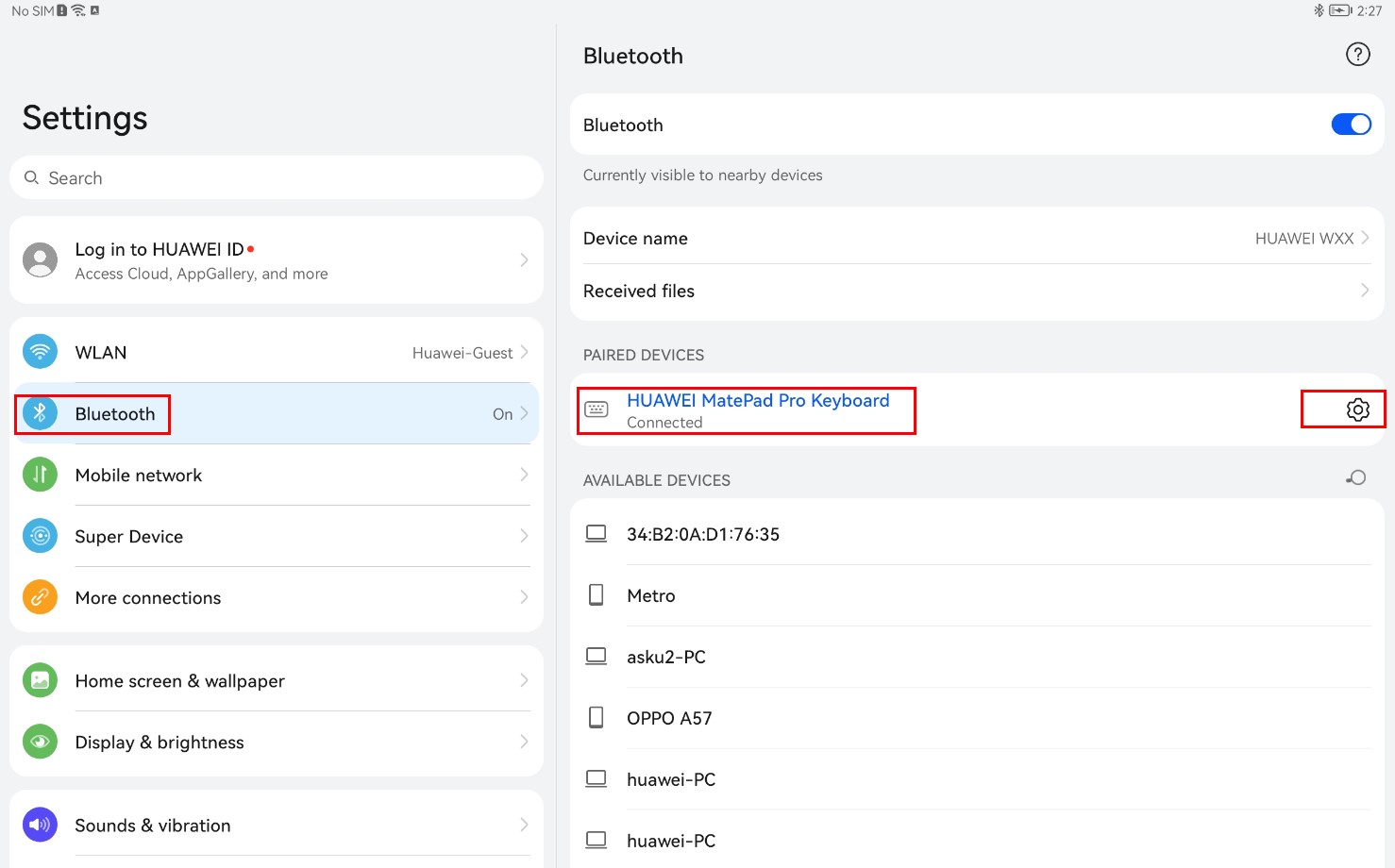This screenshot has width=1395, height=868.
Task: Click the keyboard device icon
Action: click(x=597, y=409)
